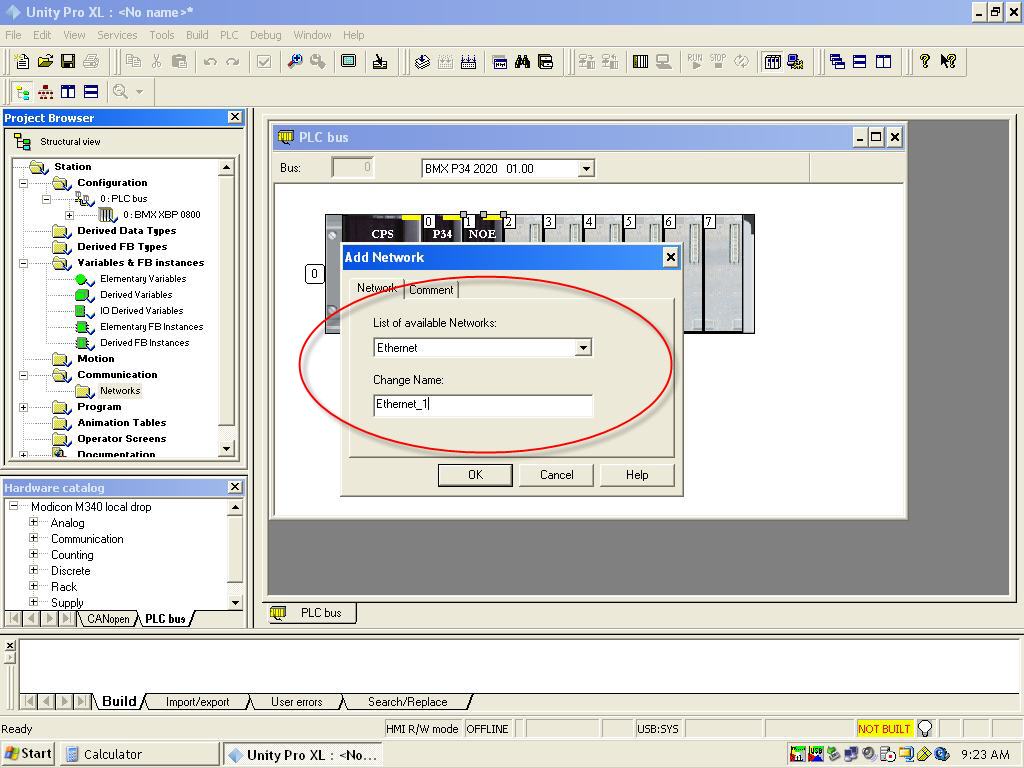Click OK in Add Network dialog
Viewport: 1024px width, 768px height.
click(x=475, y=475)
